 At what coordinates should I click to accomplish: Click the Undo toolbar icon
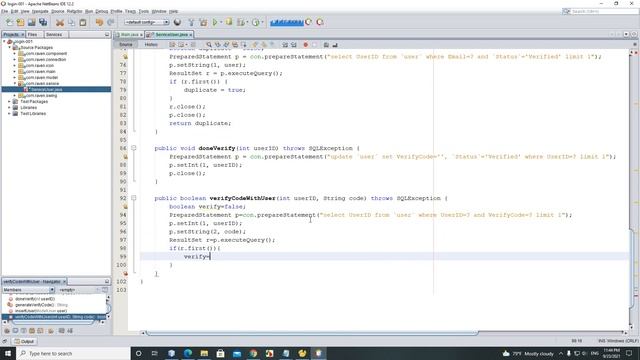(x=99, y=22)
